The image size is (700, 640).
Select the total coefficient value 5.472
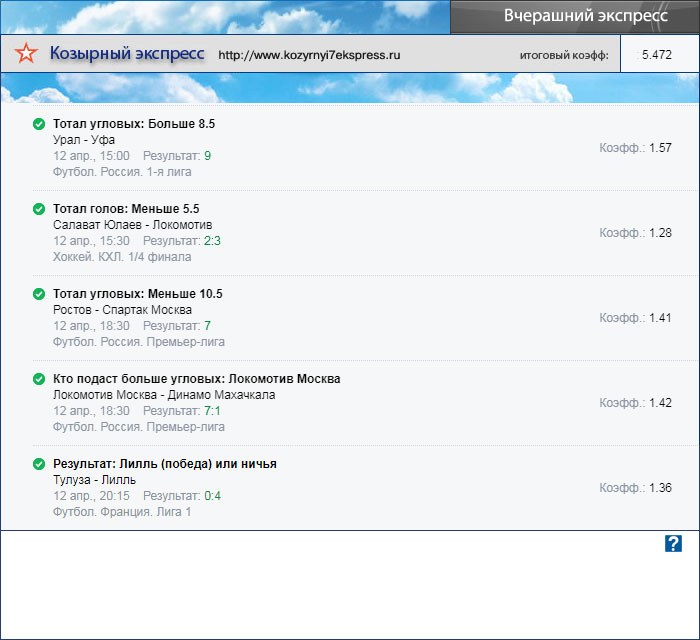[657, 55]
